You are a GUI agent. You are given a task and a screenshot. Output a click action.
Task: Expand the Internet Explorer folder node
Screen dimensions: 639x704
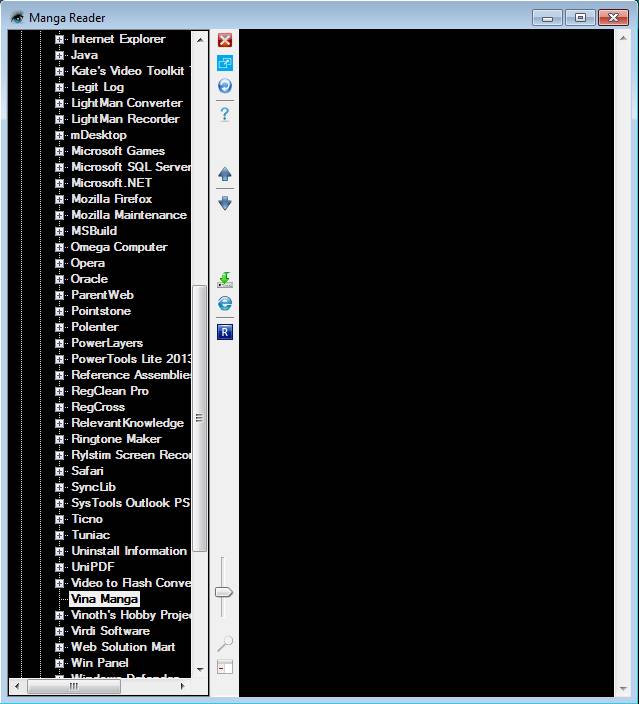point(59,40)
